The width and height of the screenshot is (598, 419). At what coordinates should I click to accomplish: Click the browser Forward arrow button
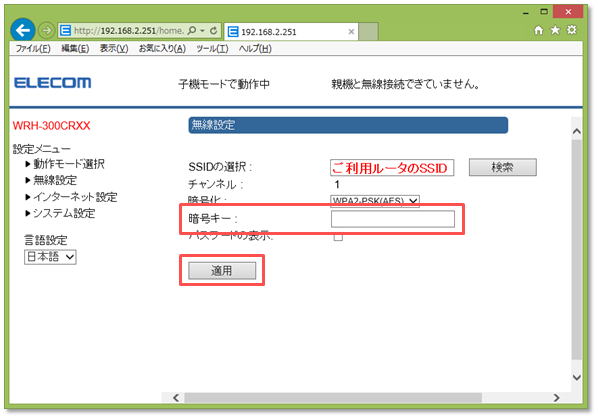click(x=47, y=30)
